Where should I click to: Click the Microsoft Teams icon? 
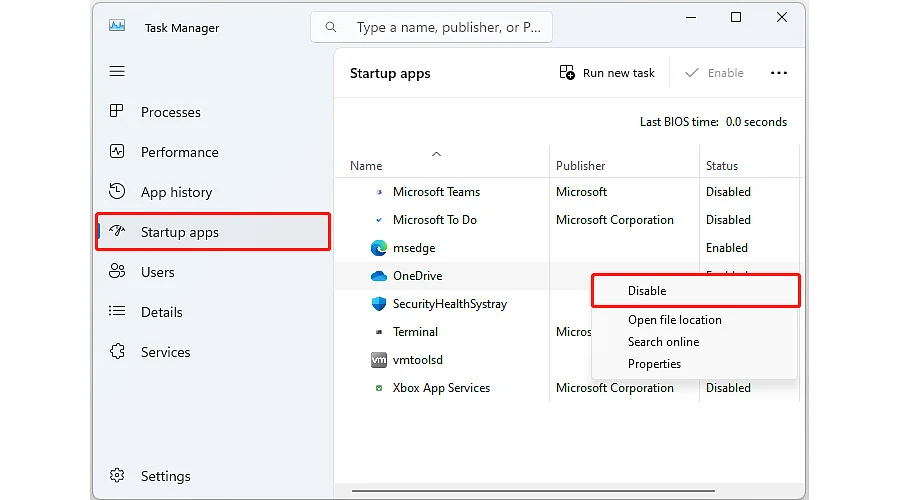coord(379,192)
